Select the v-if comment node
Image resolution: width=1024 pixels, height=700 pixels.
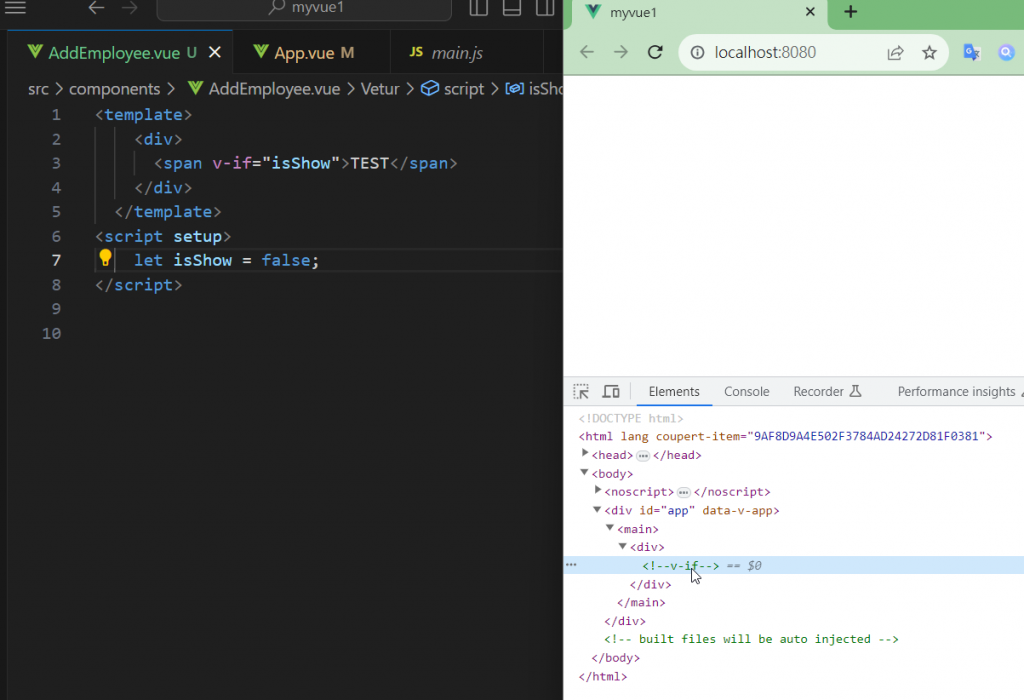680,565
